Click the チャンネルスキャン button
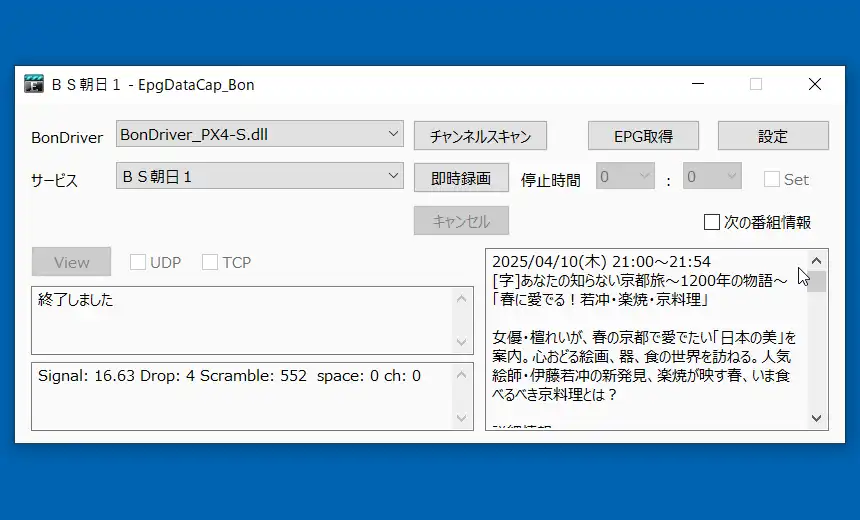 coord(480,135)
